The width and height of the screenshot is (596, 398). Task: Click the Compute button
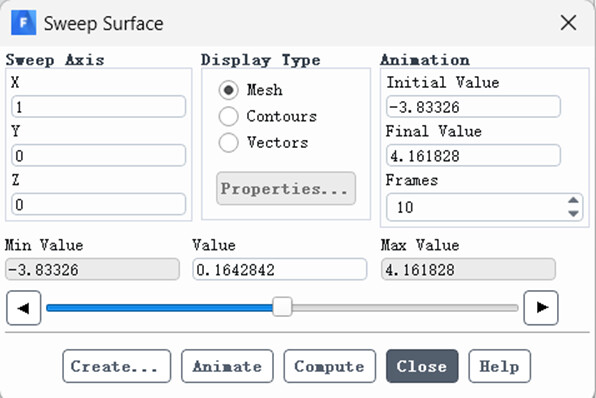[330, 366]
